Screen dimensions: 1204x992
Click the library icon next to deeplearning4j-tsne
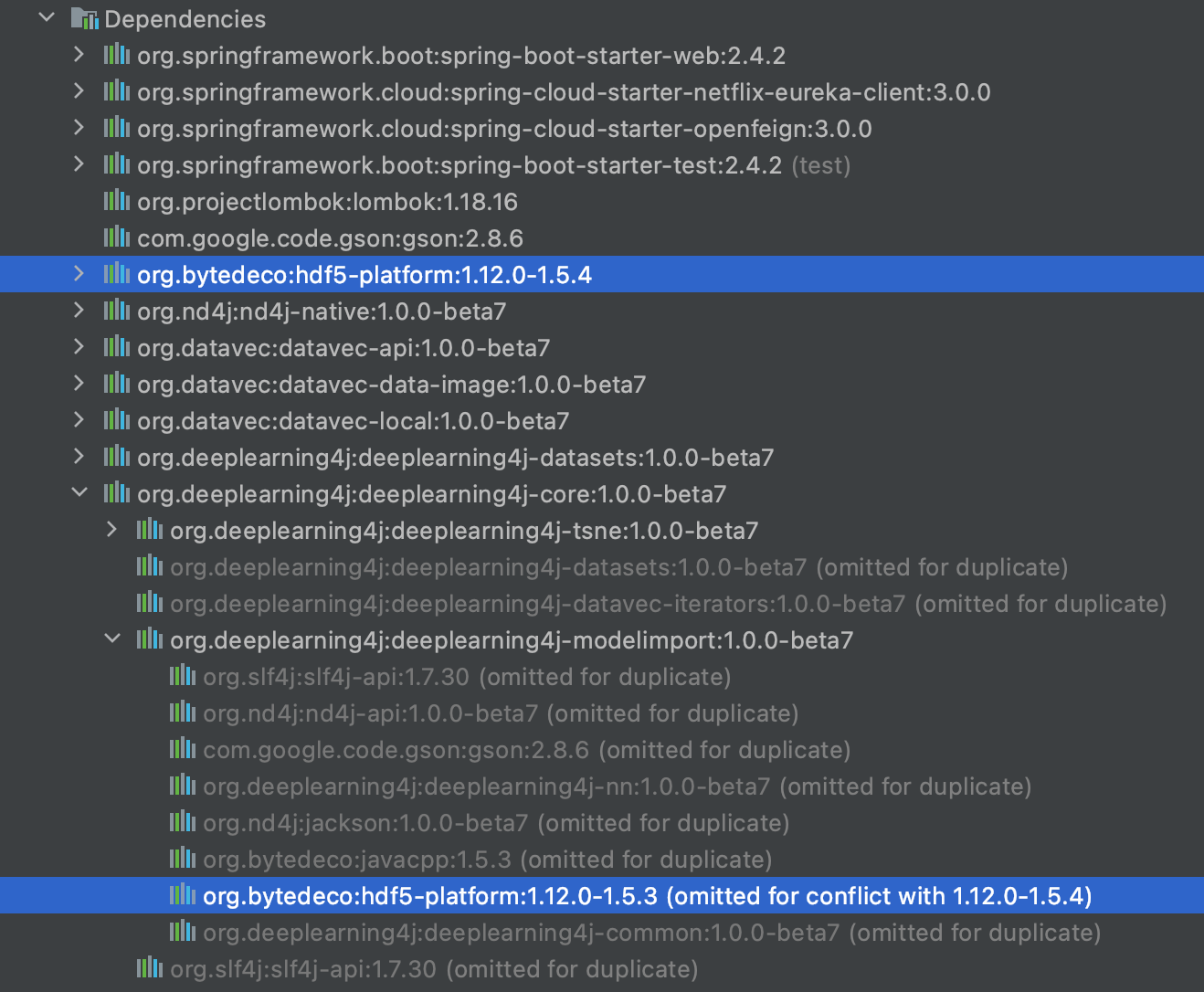tap(149, 530)
